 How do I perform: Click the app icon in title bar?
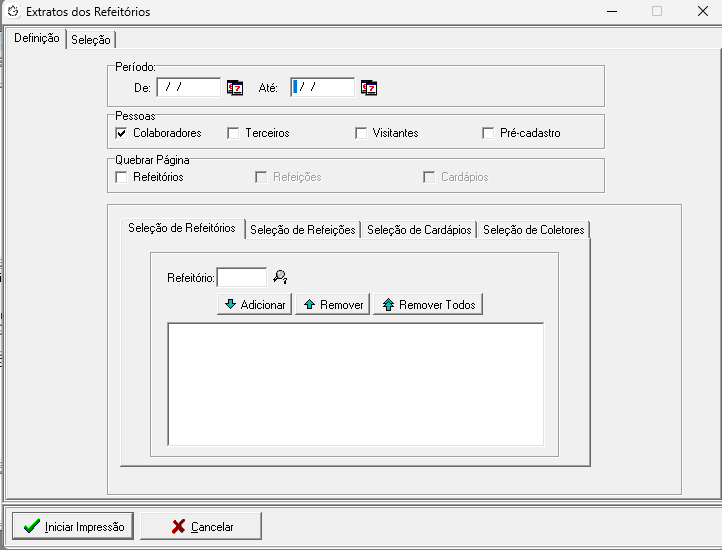(13, 12)
